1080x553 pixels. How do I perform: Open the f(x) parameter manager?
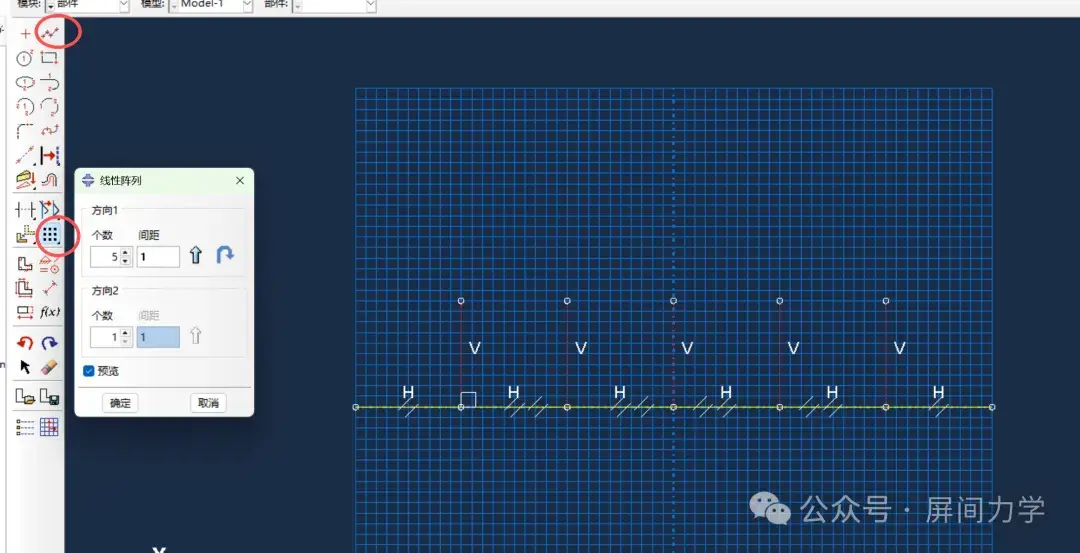(x=50, y=311)
